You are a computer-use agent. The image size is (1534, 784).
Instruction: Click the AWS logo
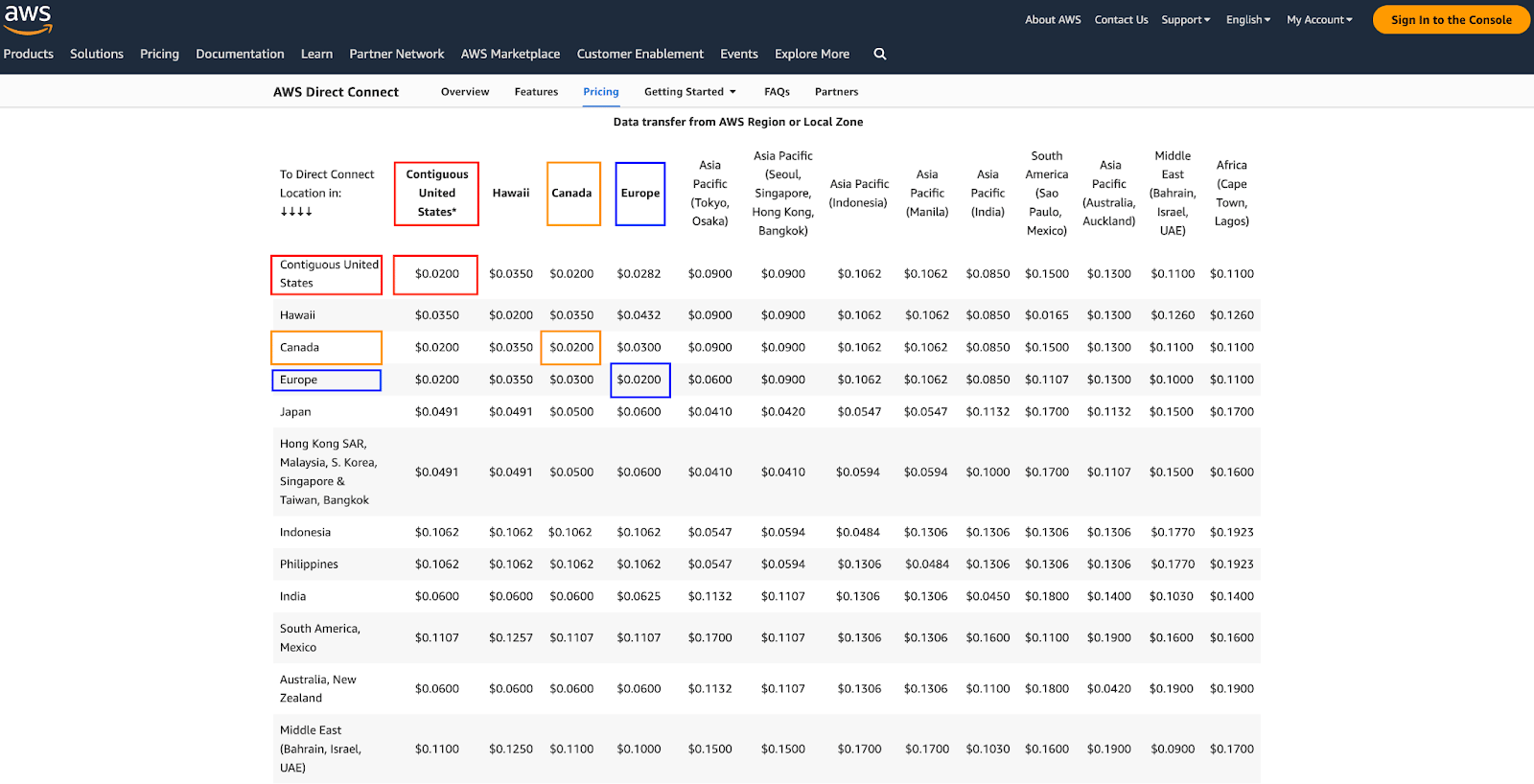click(28, 18)
